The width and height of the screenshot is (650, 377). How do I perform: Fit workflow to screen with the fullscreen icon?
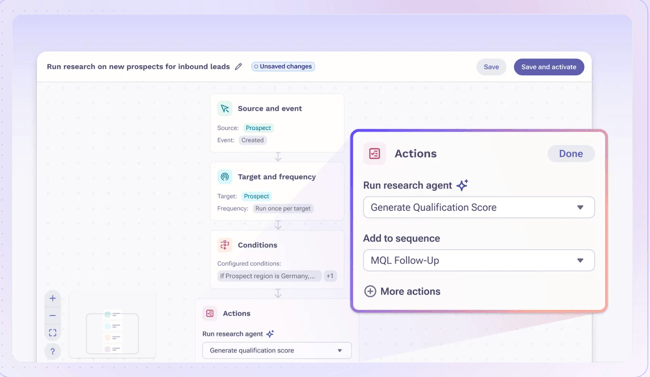click(53, 333)
